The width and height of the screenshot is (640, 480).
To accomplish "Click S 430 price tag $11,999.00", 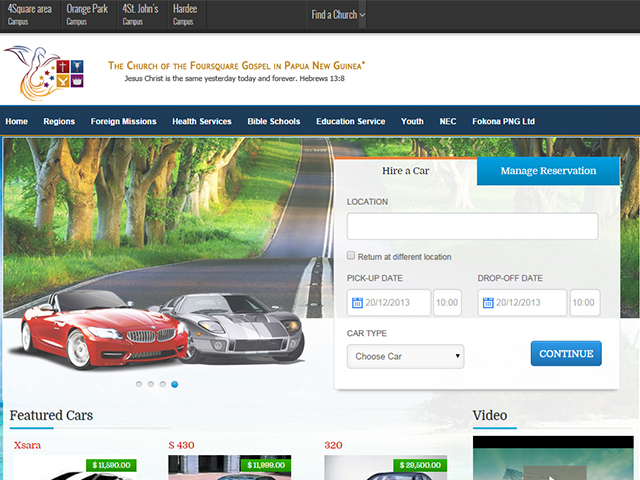I will 266,465.
